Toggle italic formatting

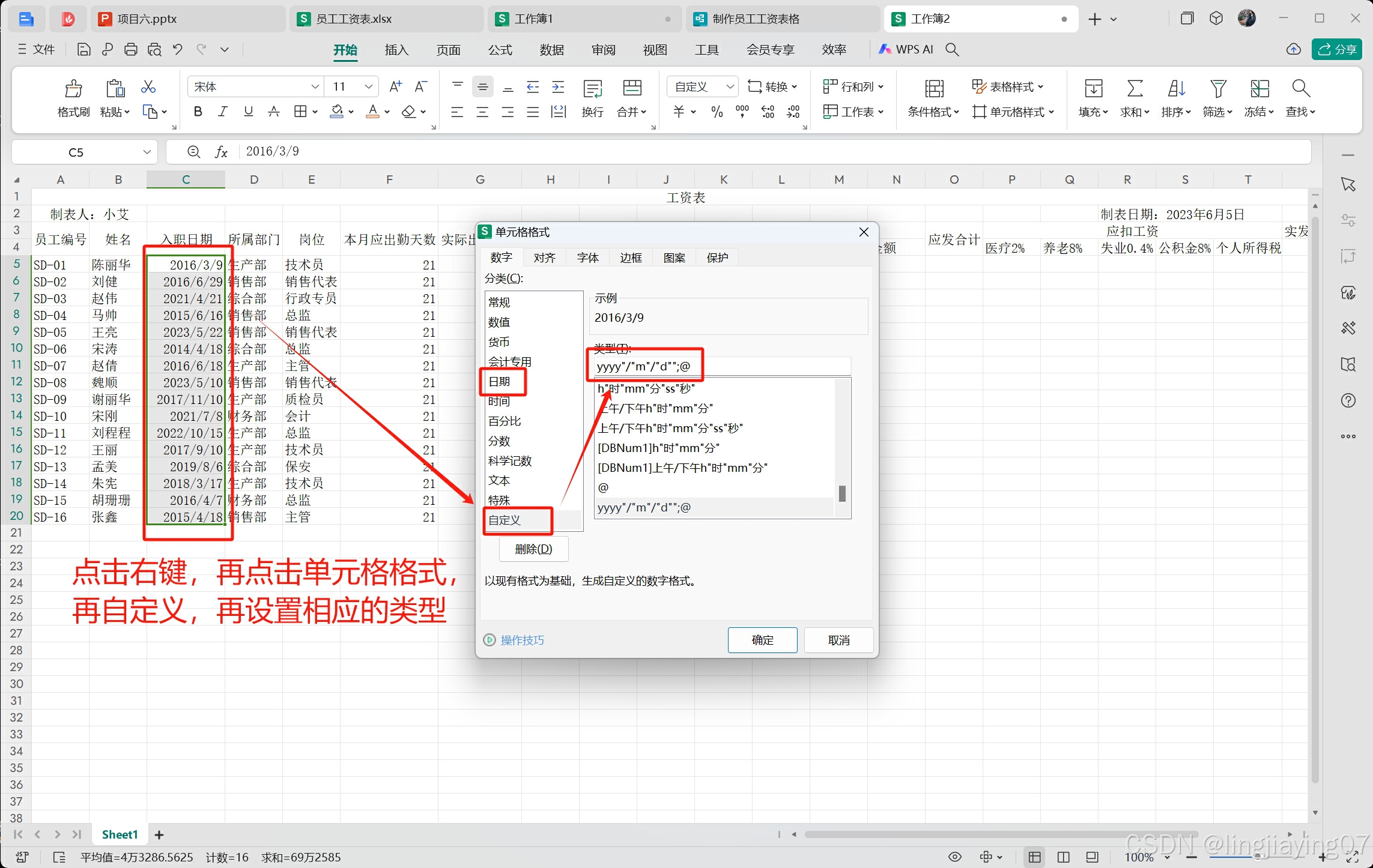[x=223, y=112]
